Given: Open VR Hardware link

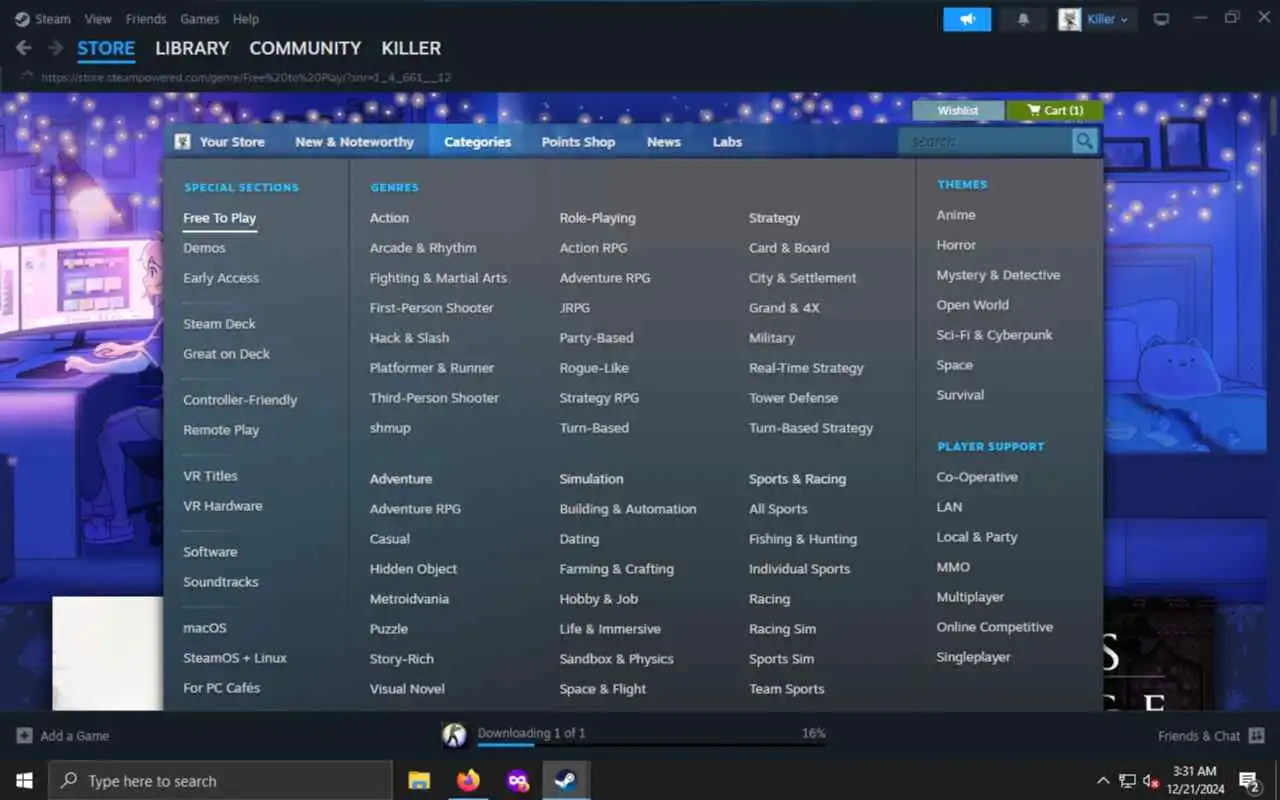Looking at the screenshot, I should click(x=222, y=506).
